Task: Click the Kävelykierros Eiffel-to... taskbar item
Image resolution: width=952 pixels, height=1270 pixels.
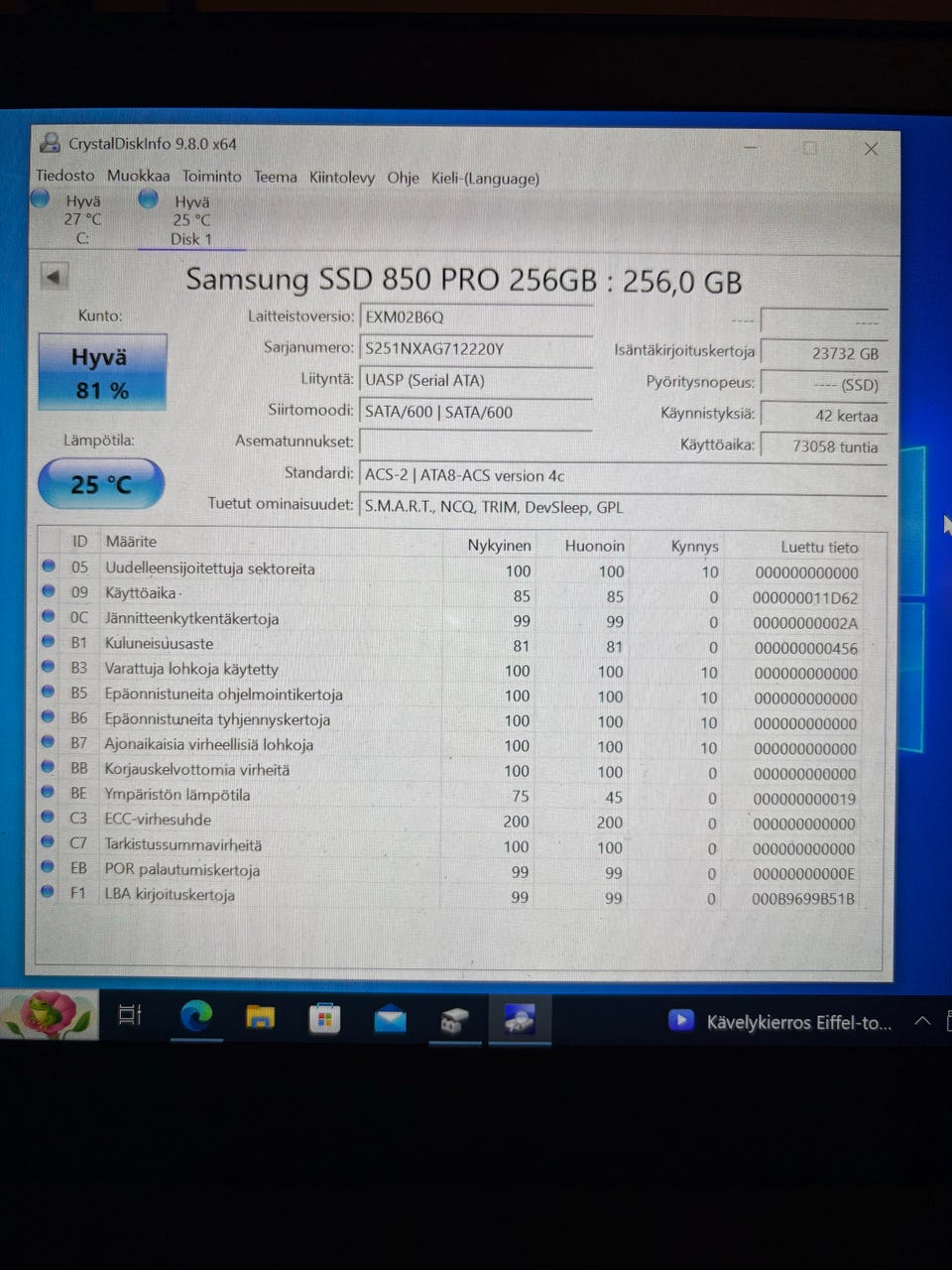Action: 780,1021
